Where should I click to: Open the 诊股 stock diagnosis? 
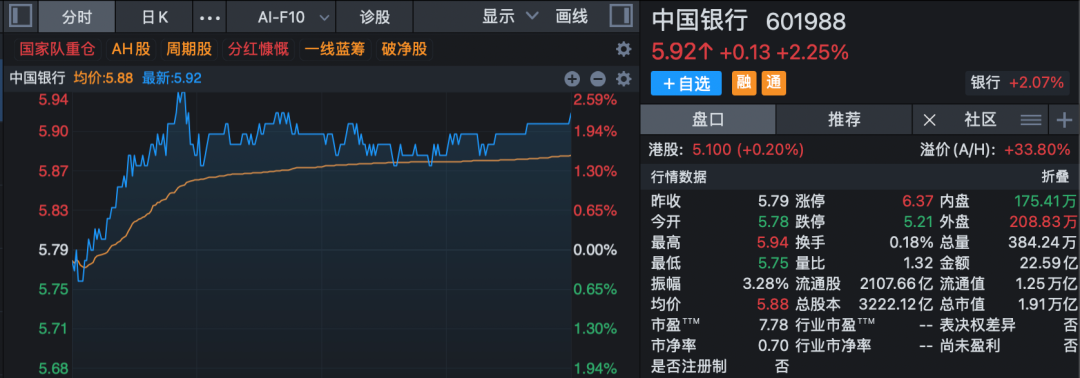[x=376, y=17]
